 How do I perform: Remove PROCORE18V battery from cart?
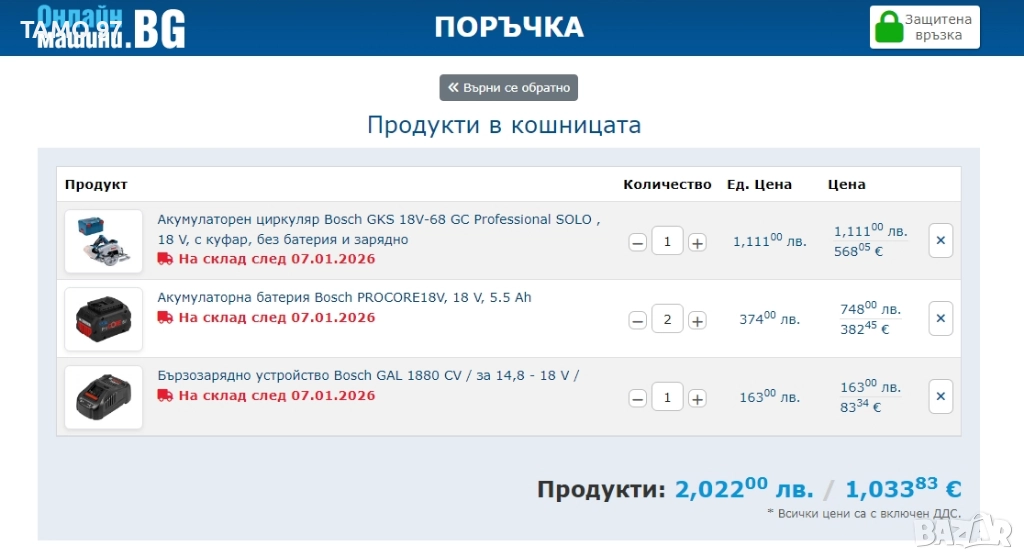click(940, 319)
